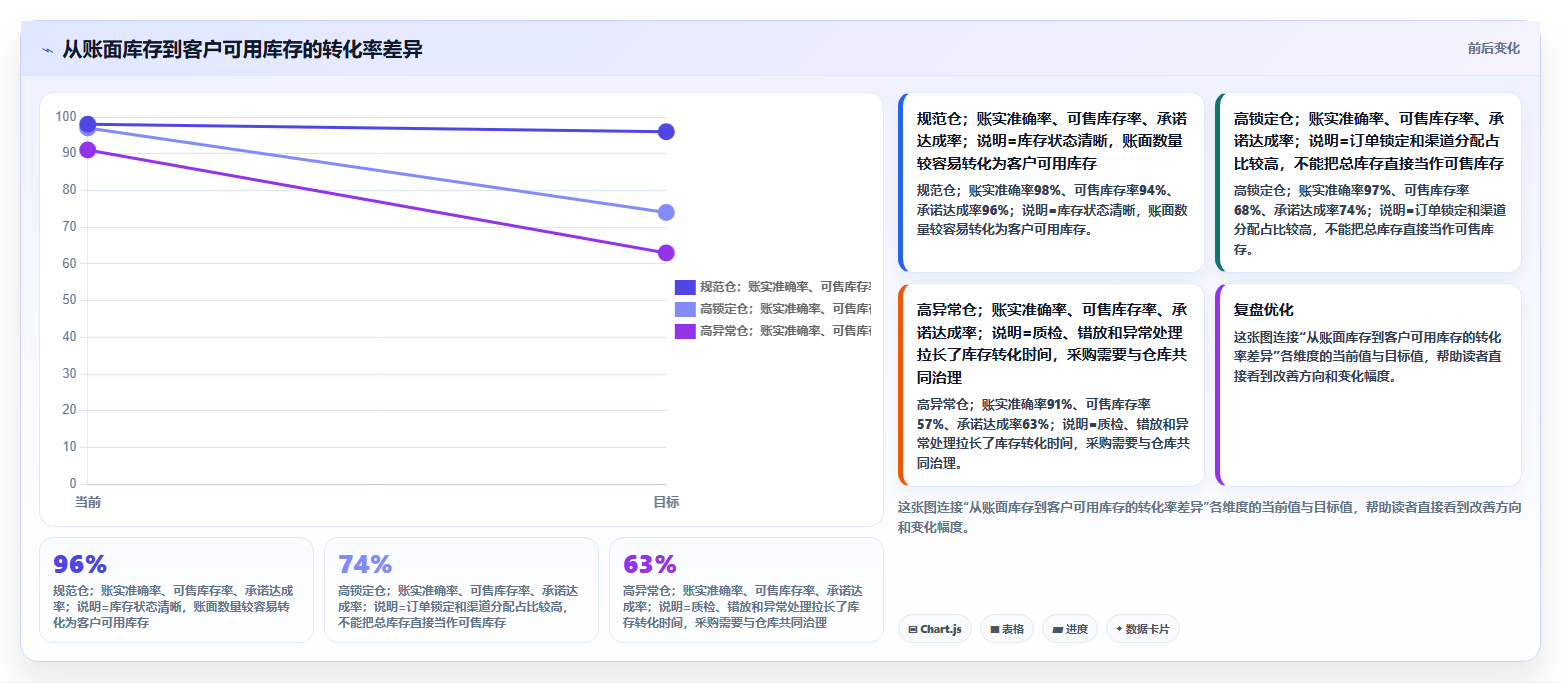Click the dark blue 规范仓 legend swatch
Viewport: 1561px width, 683px height.
[685, 287]
